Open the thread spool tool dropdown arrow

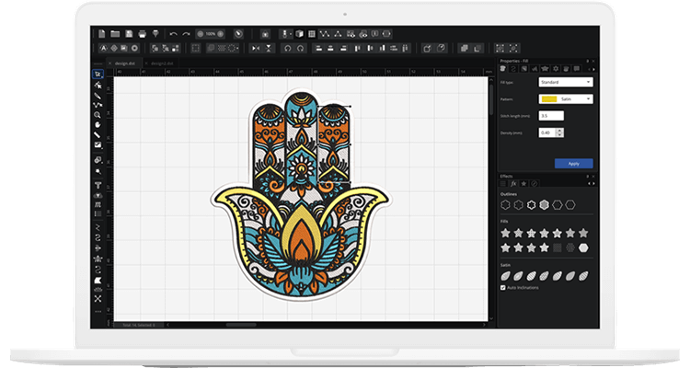[x=291, y=34]
